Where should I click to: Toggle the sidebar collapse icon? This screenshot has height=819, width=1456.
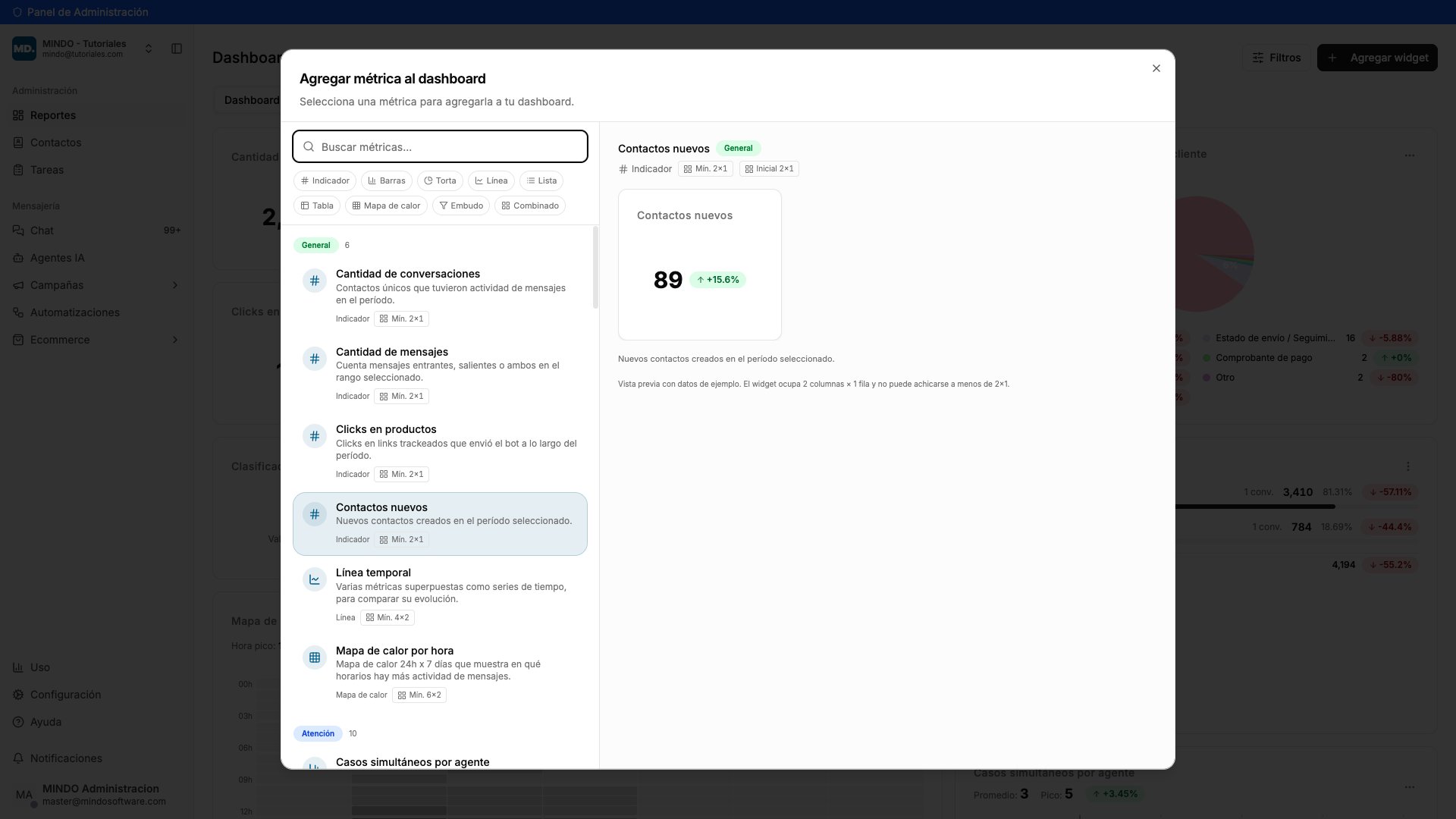coord(177,49)
